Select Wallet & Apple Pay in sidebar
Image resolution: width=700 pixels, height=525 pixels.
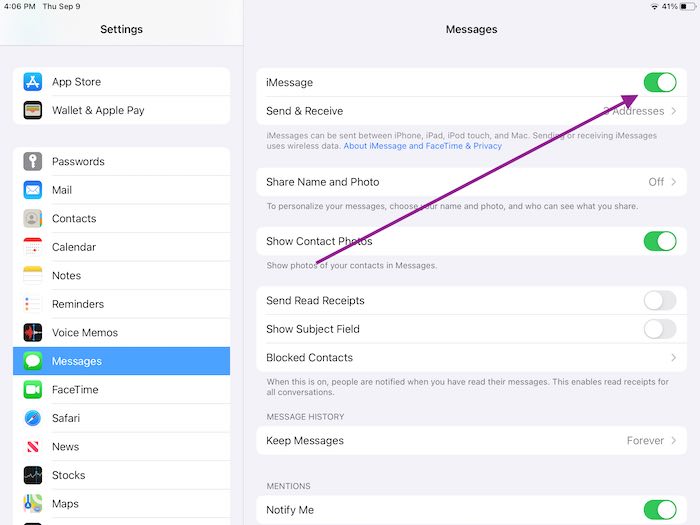tap(121, 110)
